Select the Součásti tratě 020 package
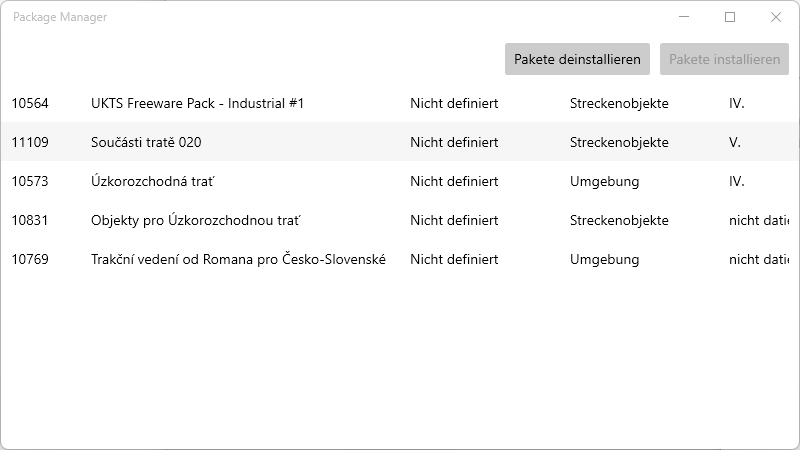Screen dimensions: 800x450 point(146,142)
